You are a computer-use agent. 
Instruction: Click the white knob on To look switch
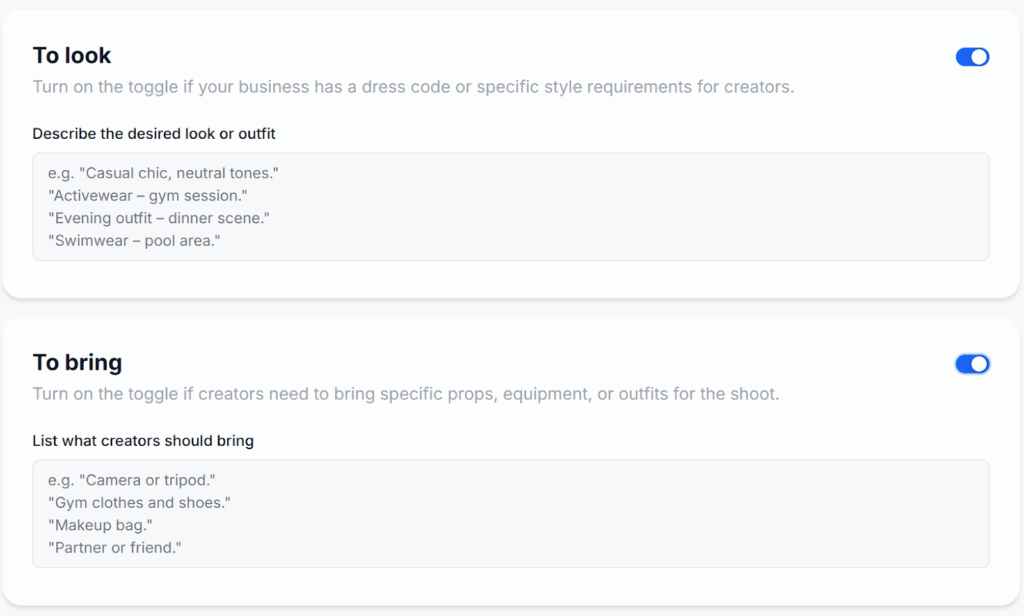click(980, 57)
